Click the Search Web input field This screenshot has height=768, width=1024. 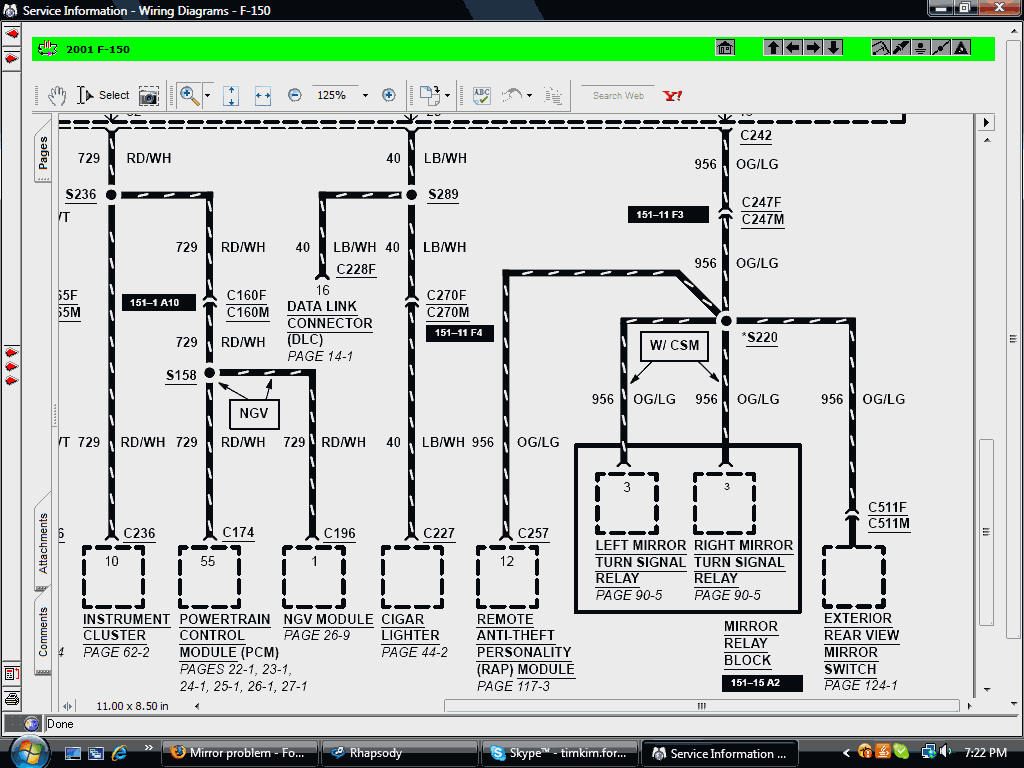[618, 96]
